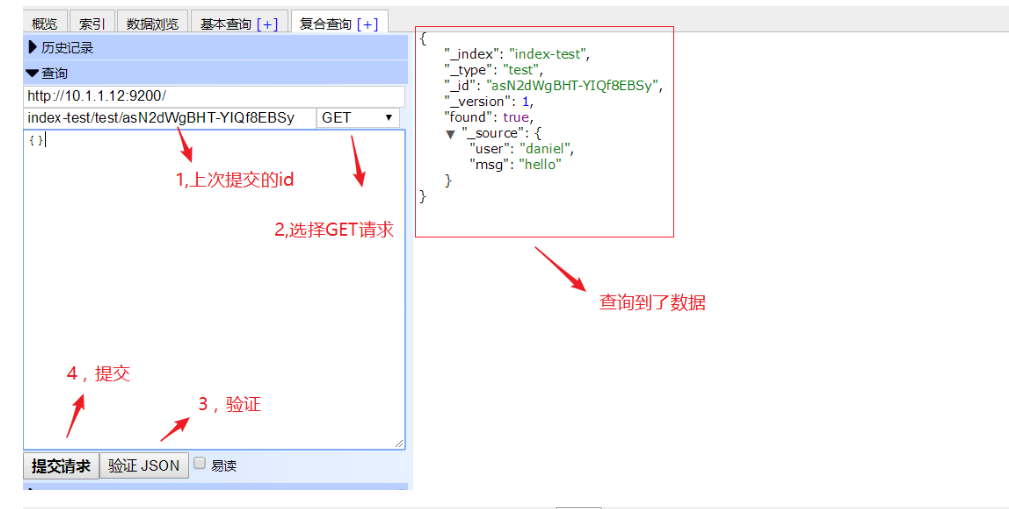Viewport: 1009px width, 509px height.
Task: Click the 验证 JSON button
Action: pyautogui.click(x=144, y=466)
